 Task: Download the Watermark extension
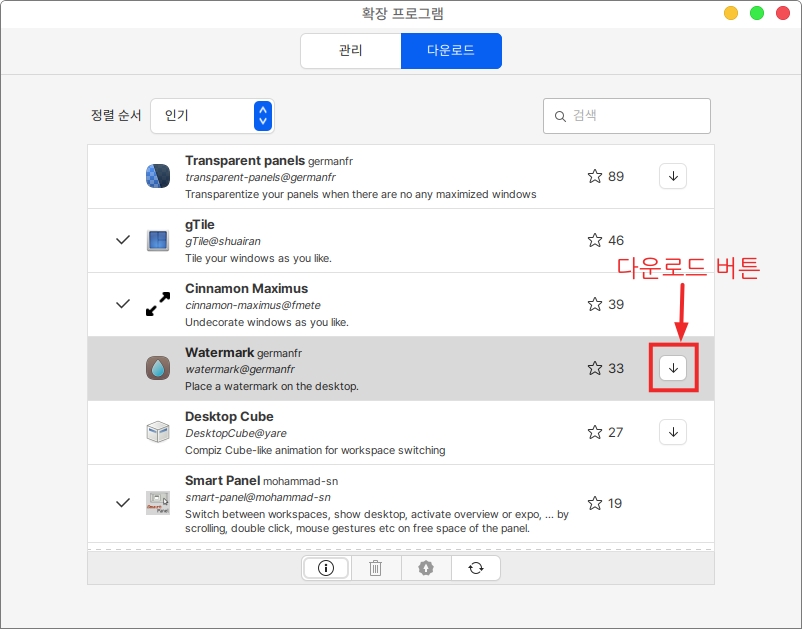coord(673,368)
